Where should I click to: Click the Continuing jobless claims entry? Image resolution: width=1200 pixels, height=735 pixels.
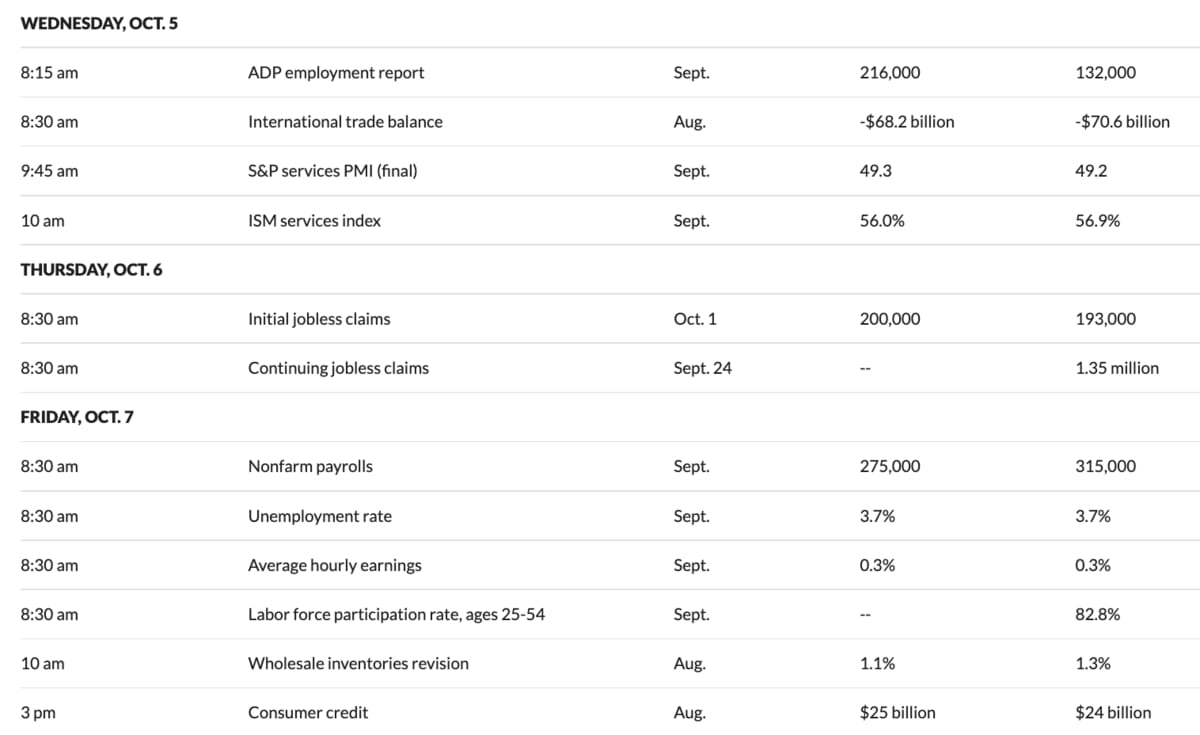[x=338, y=368]
